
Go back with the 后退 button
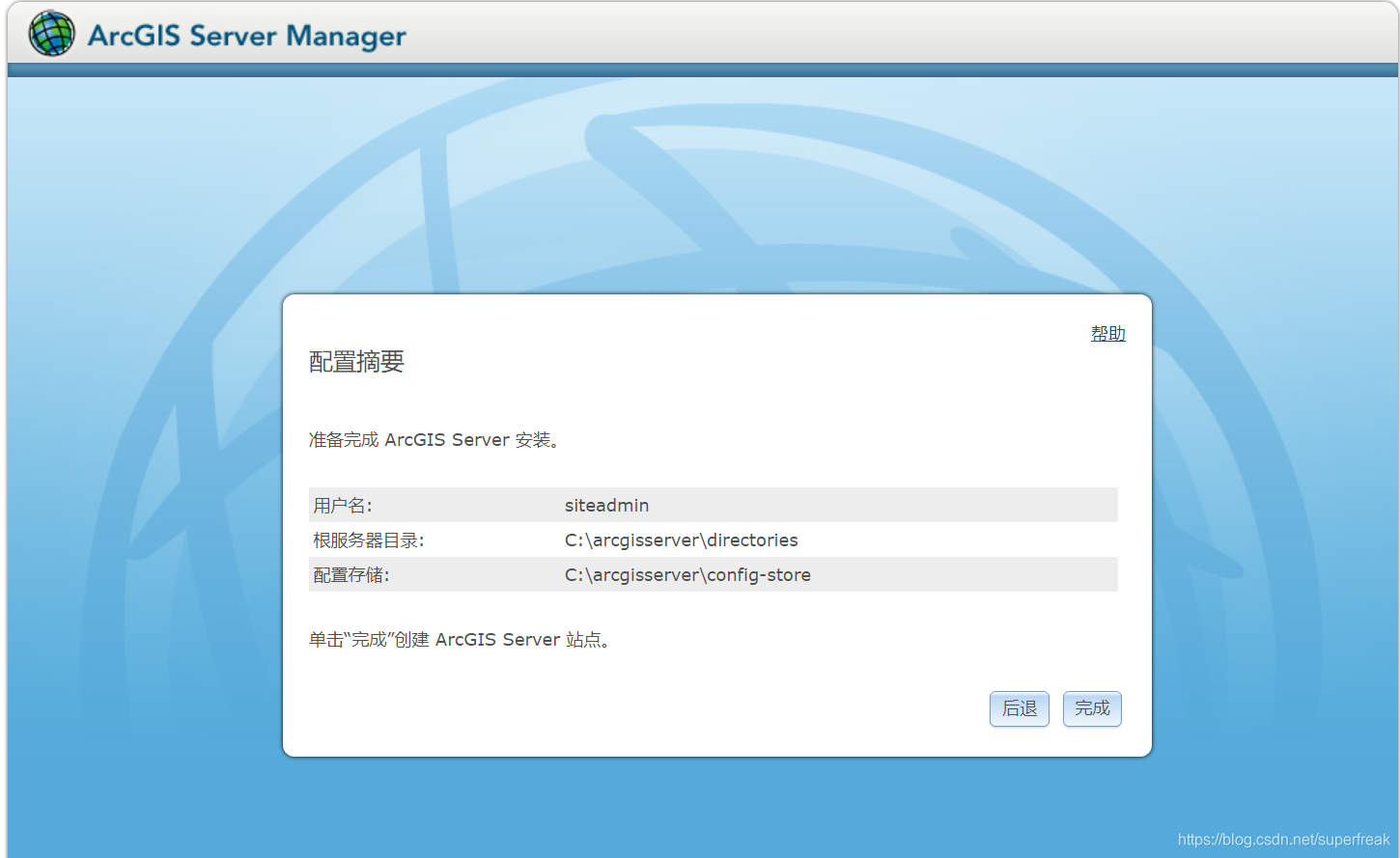click(x=1020, y=708)
